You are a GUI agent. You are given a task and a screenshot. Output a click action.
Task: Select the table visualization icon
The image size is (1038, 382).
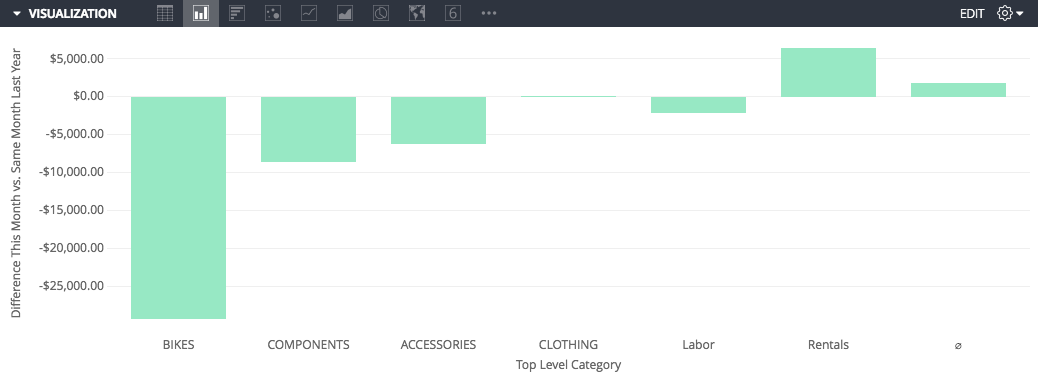(165, 13)
